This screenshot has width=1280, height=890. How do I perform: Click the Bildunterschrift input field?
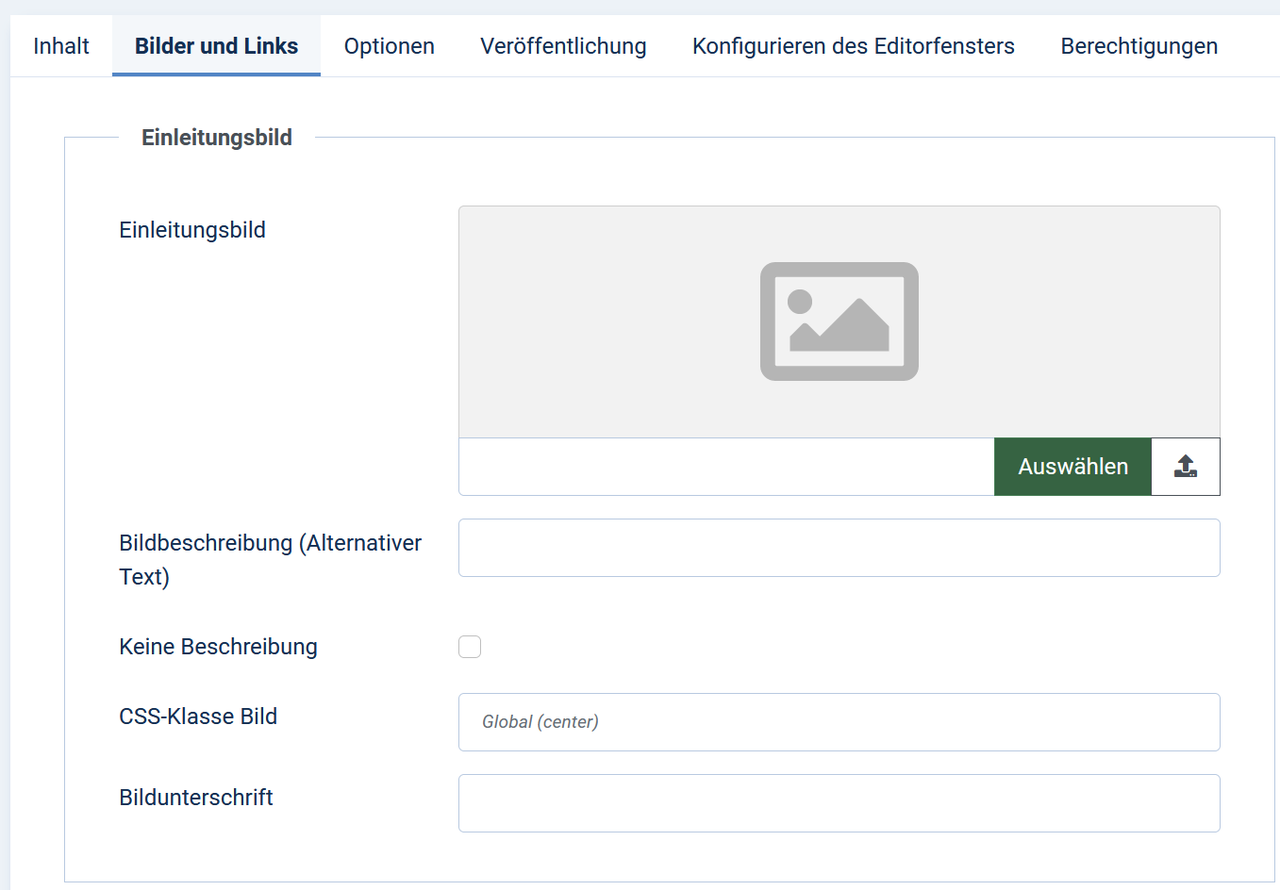(x=839, y=803)
